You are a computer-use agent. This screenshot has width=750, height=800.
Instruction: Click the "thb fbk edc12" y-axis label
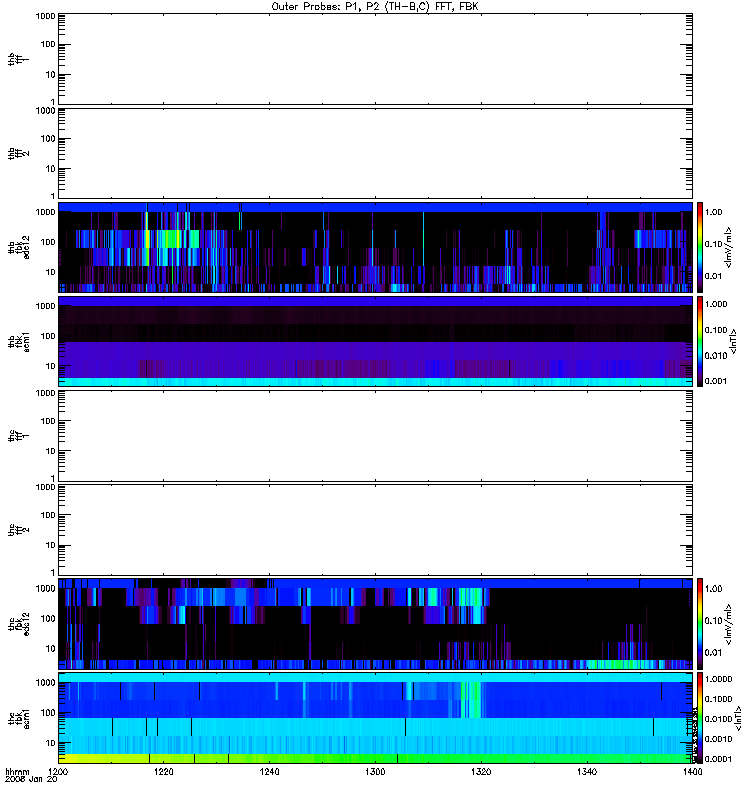(19, 247)
